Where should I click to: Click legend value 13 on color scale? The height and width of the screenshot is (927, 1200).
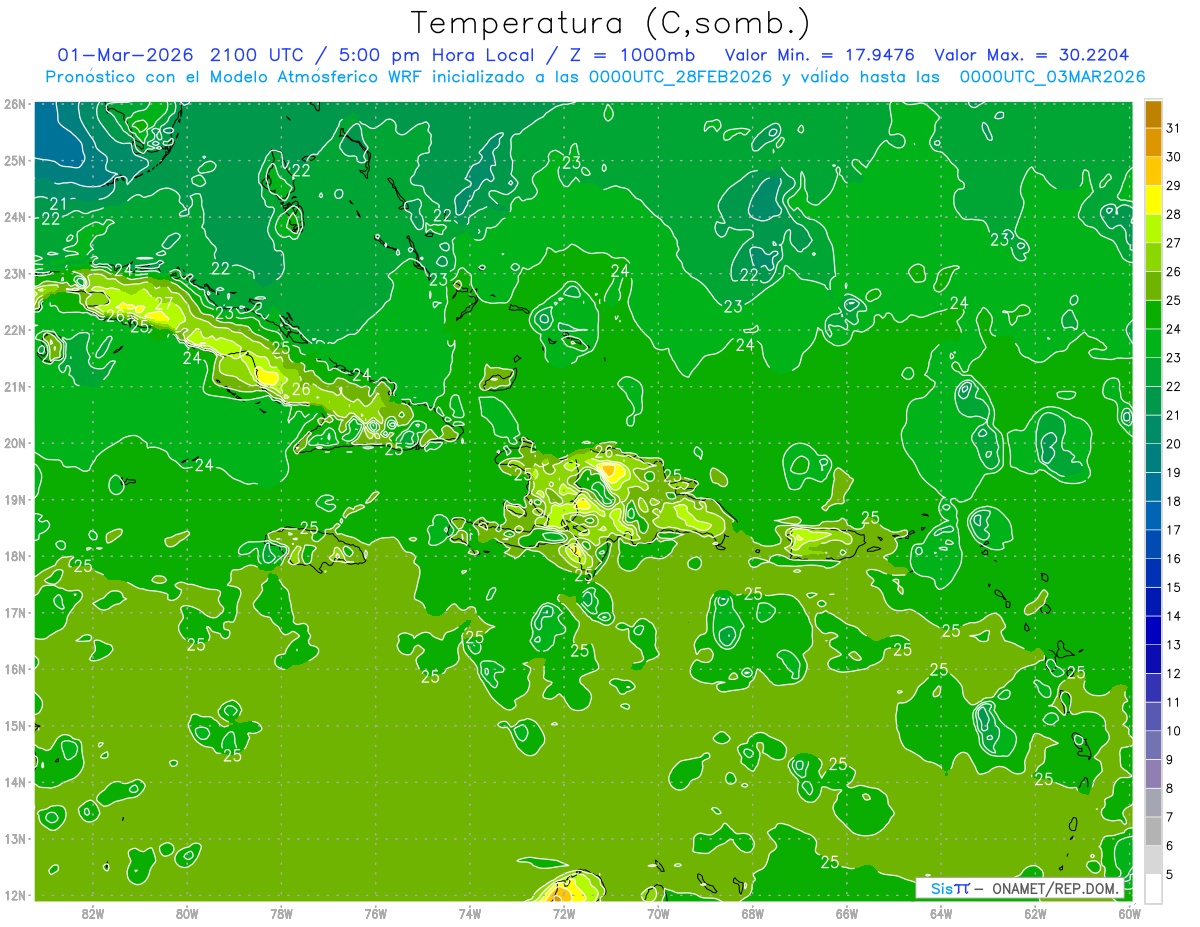pyautogui.click(x=1173, y=644)
